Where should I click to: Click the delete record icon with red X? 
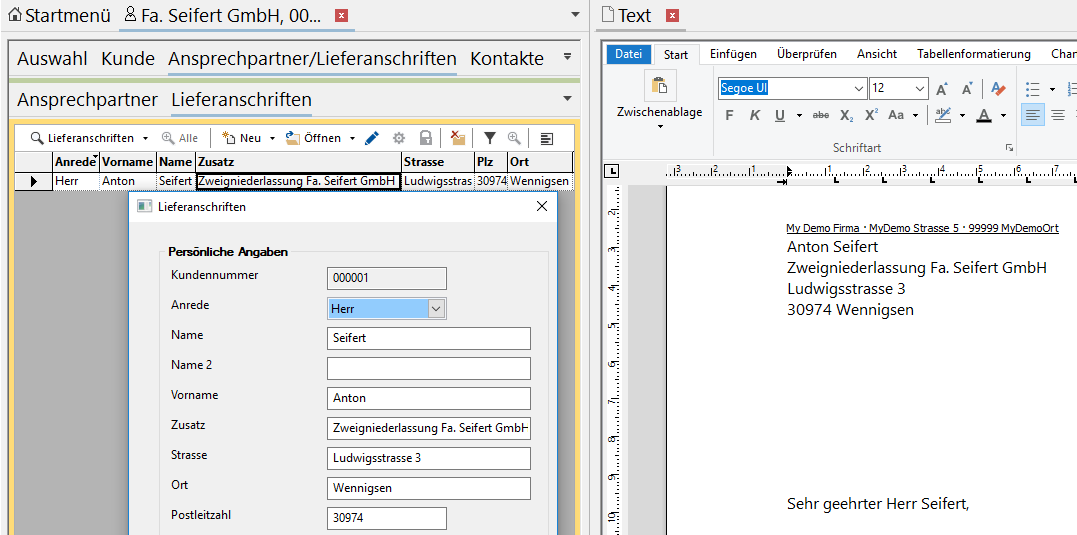pyautogui.click(x=457, y=138)
